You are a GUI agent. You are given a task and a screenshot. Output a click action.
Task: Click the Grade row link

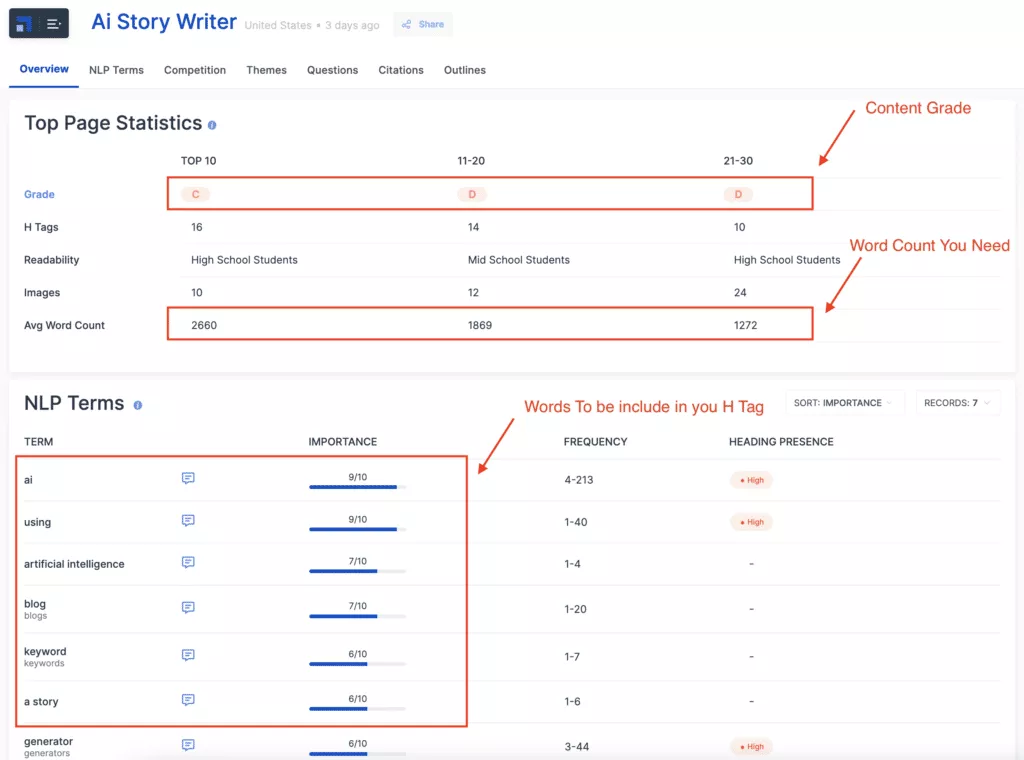point(40,195)
